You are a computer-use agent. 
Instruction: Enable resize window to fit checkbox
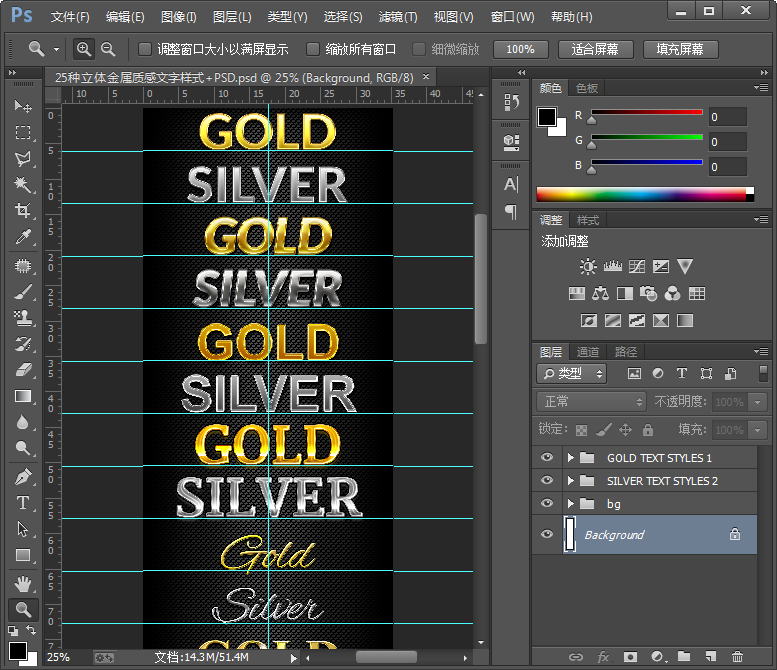(145, 49)
